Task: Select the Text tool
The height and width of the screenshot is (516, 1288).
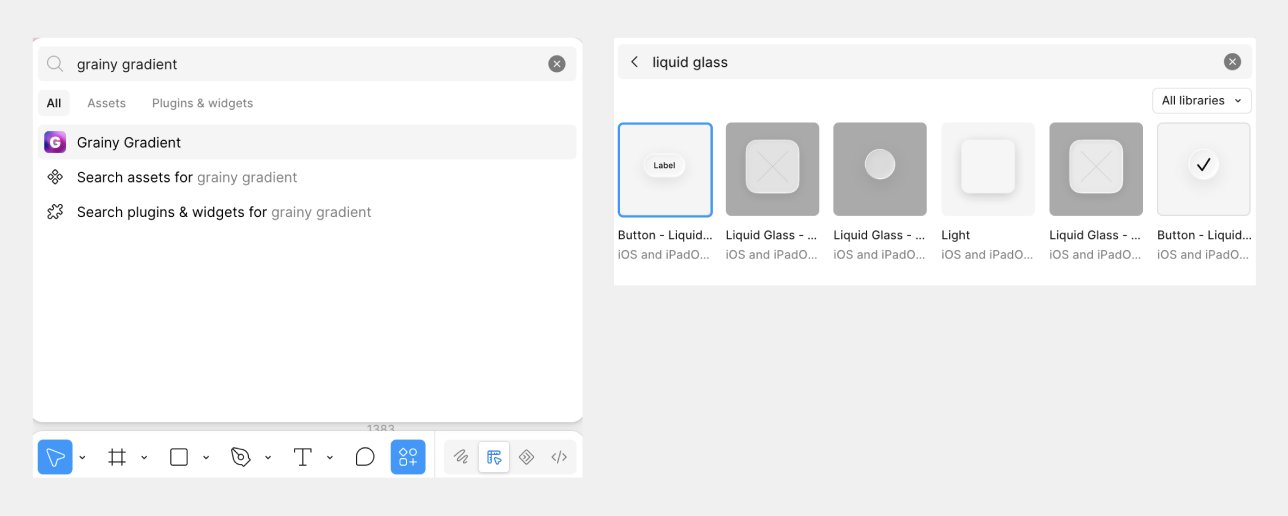Action: tap(303, 457)
